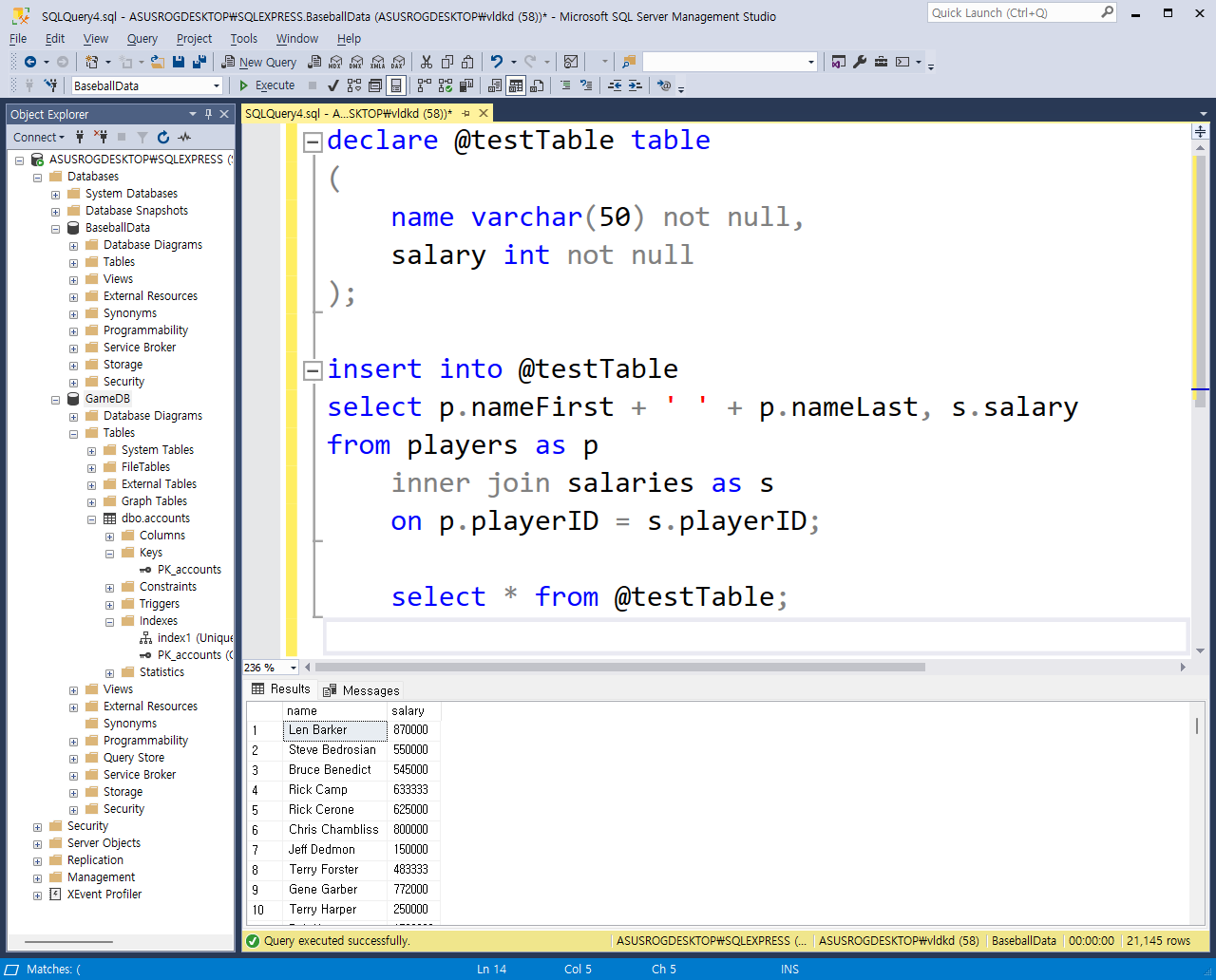Toggle the IntelliSense Enabled button

pos(396,85)
